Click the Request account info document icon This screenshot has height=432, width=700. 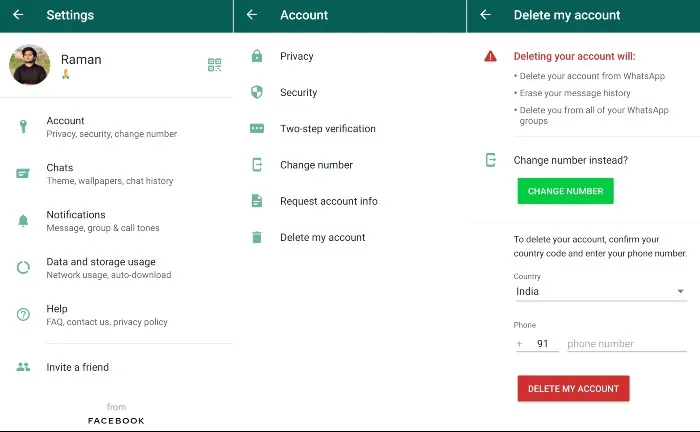click(257, 201)
